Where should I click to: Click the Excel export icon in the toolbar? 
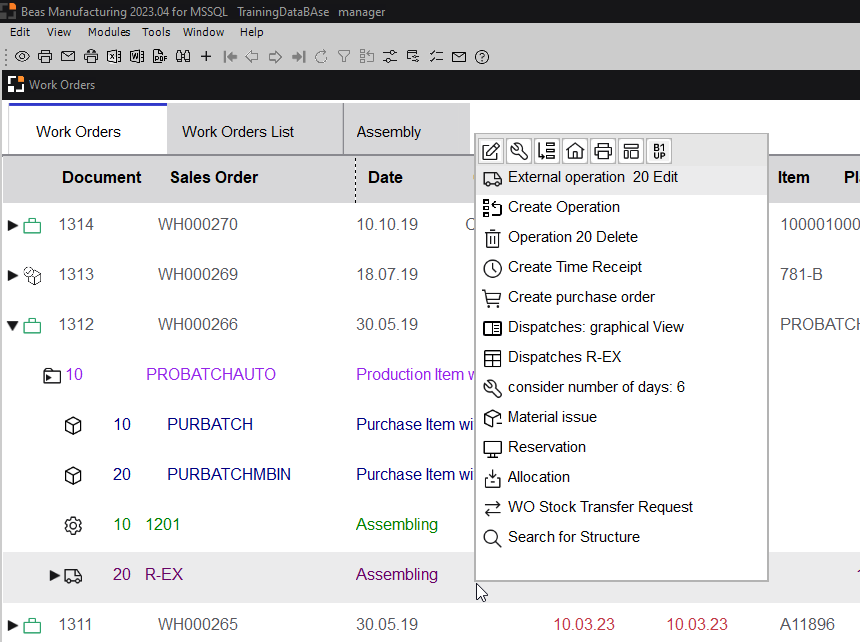113,57
